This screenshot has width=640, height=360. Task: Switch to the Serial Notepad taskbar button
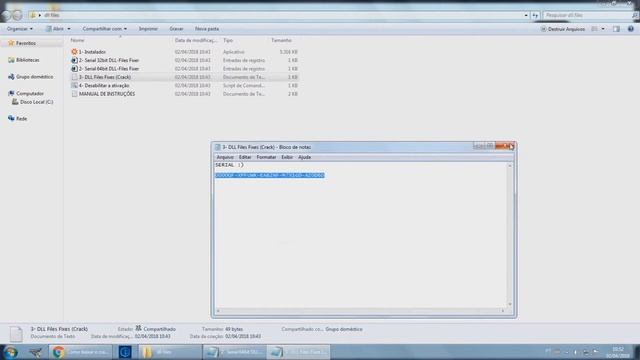[234, 352]
